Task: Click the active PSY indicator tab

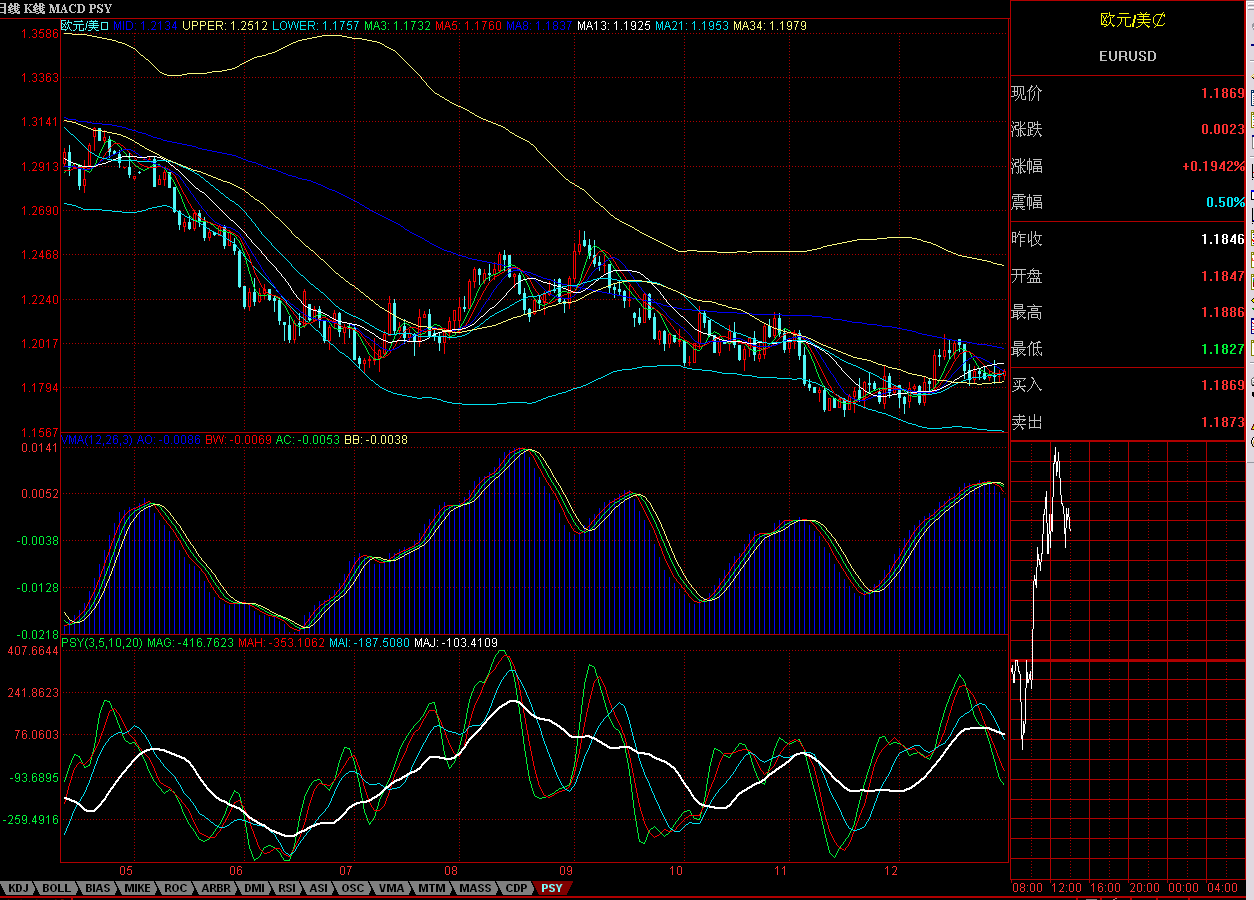Action: [551, 888]
